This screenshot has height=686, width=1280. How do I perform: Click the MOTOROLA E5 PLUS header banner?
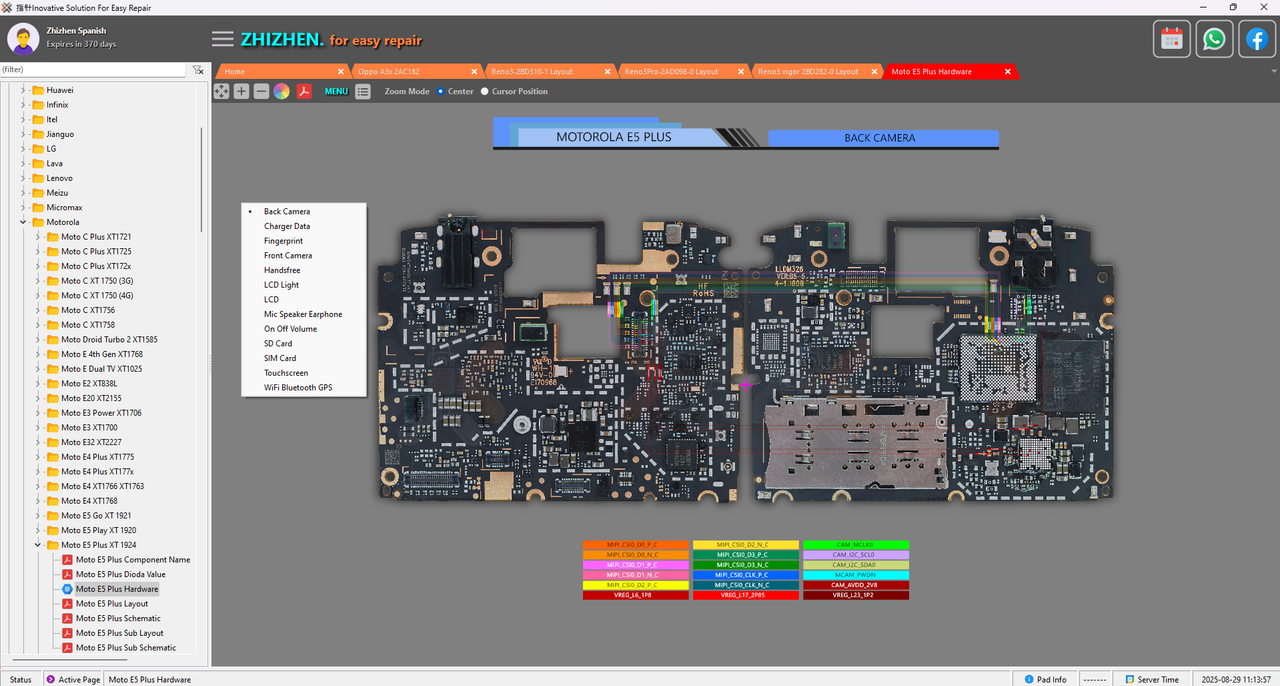tap(614, 137)
